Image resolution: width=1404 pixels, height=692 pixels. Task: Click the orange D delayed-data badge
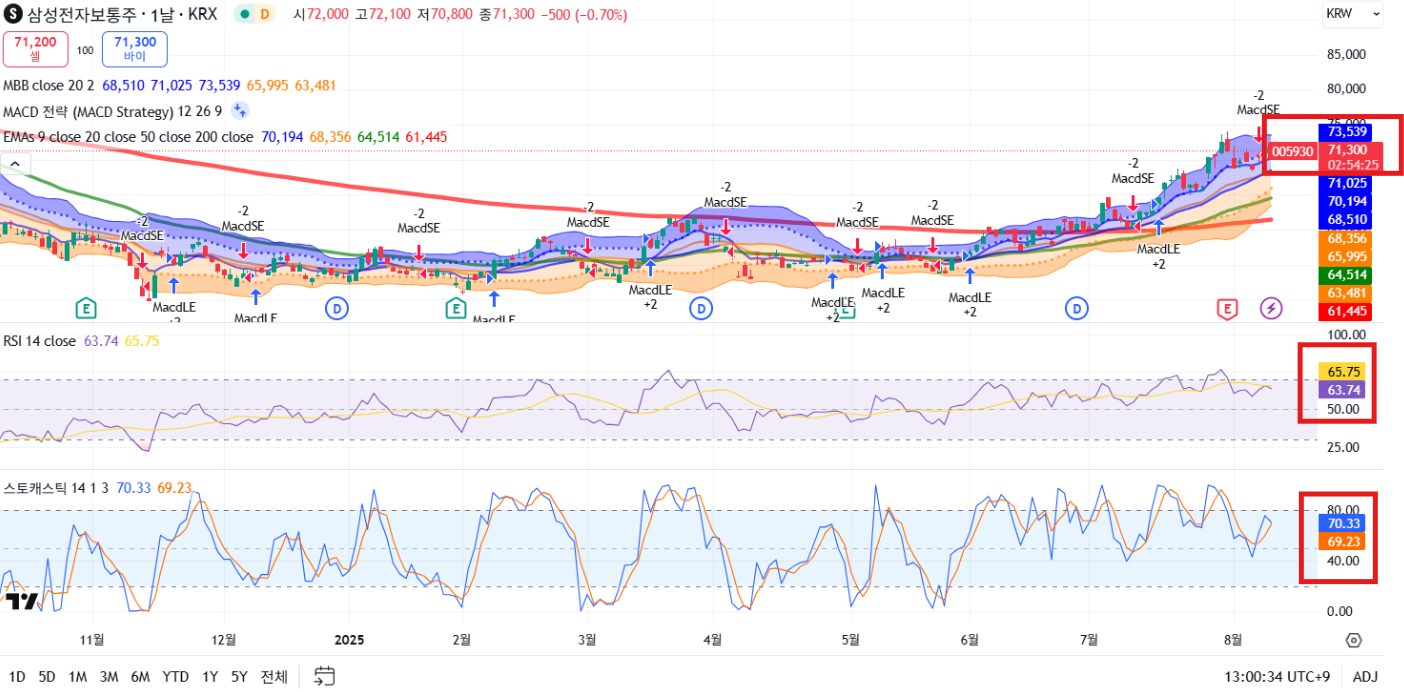pyautogui.click(x=265, y=14)
